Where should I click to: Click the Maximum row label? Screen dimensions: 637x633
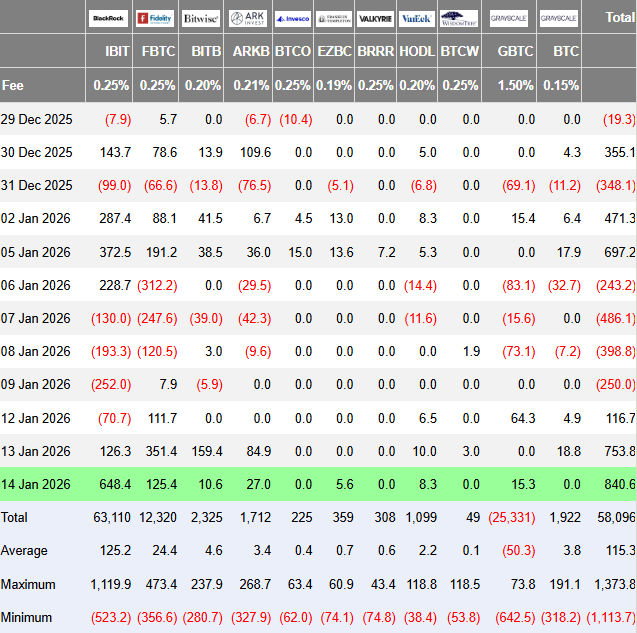29,584
